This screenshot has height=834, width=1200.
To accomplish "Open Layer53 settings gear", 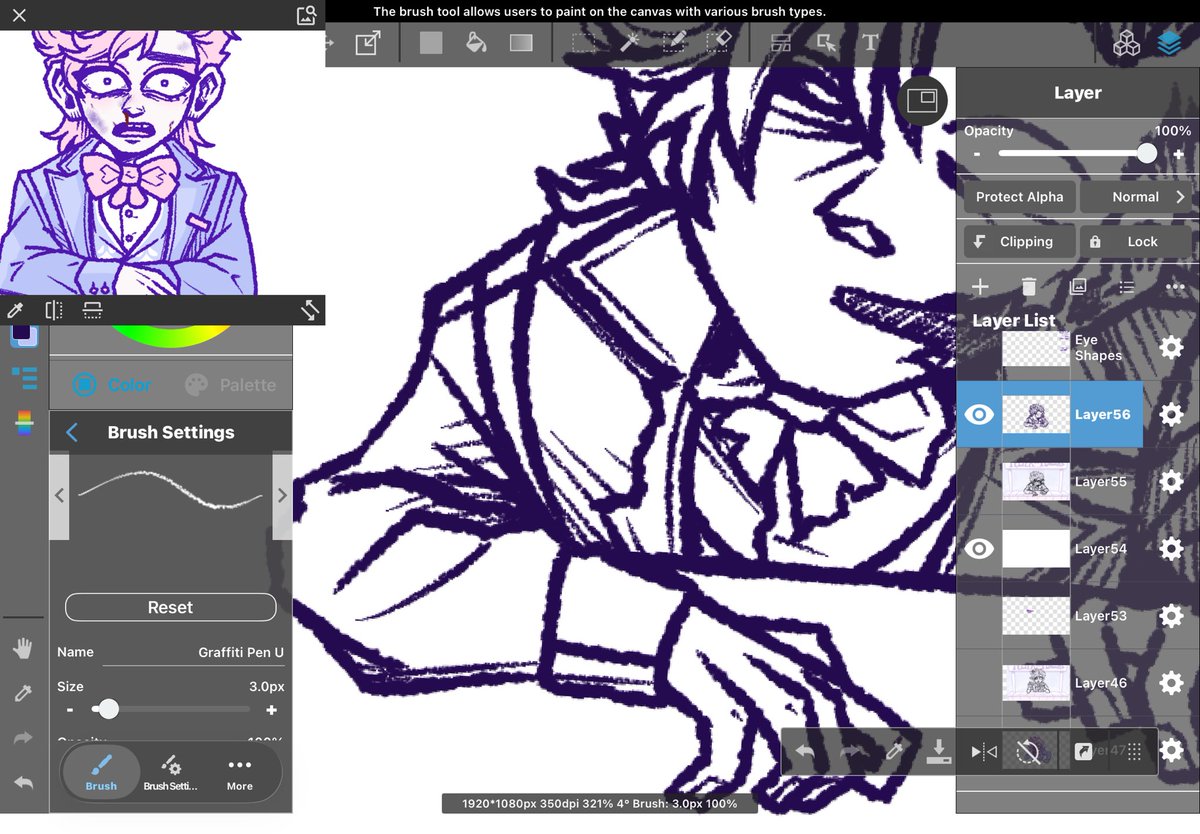I will 1171,615.
